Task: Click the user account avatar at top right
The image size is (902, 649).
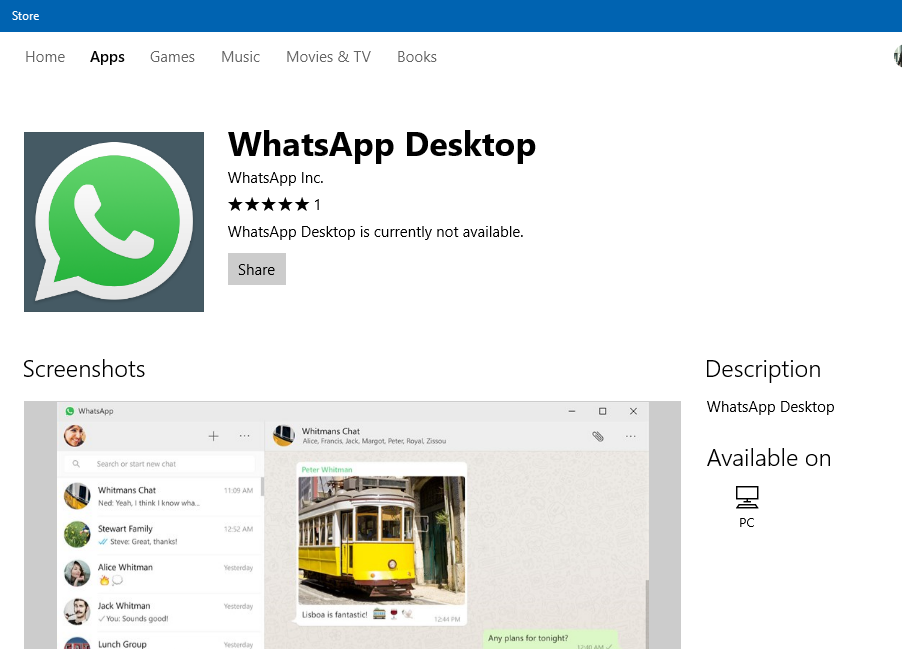Action: point(897,56)
